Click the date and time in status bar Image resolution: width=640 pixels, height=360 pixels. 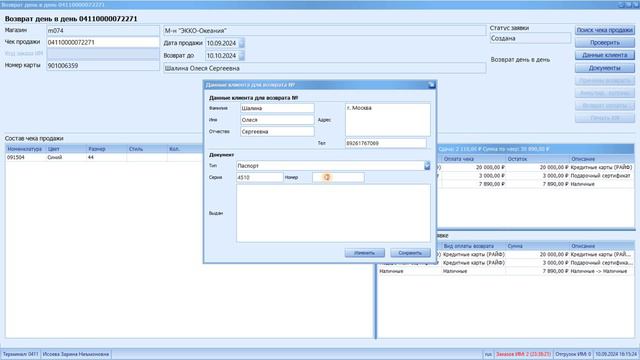point(616,354)
